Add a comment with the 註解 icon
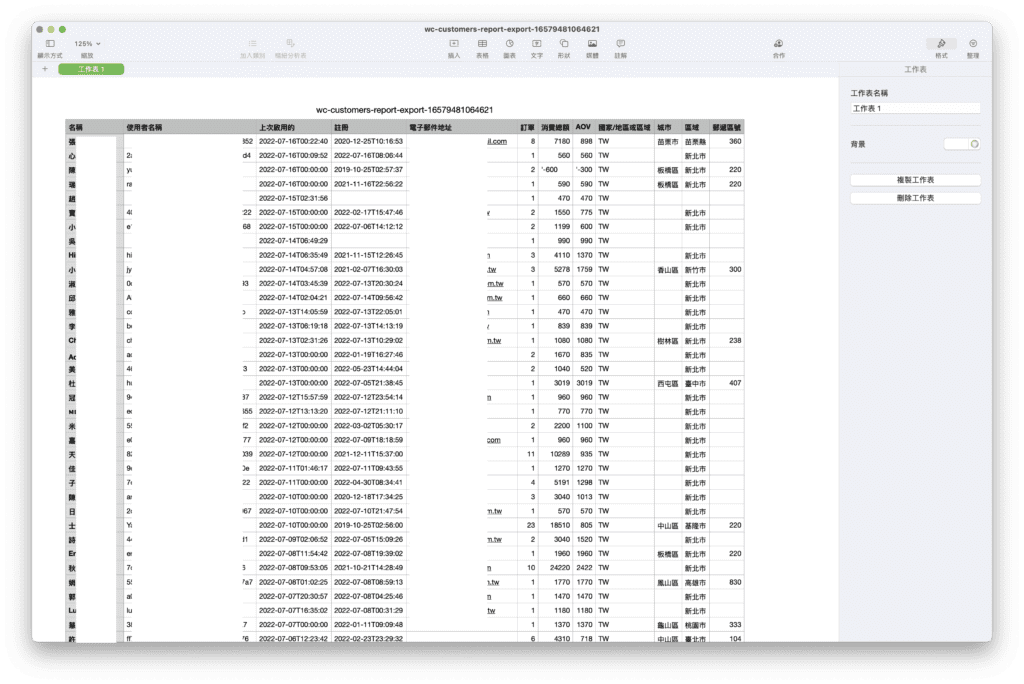 click(620, 44)
